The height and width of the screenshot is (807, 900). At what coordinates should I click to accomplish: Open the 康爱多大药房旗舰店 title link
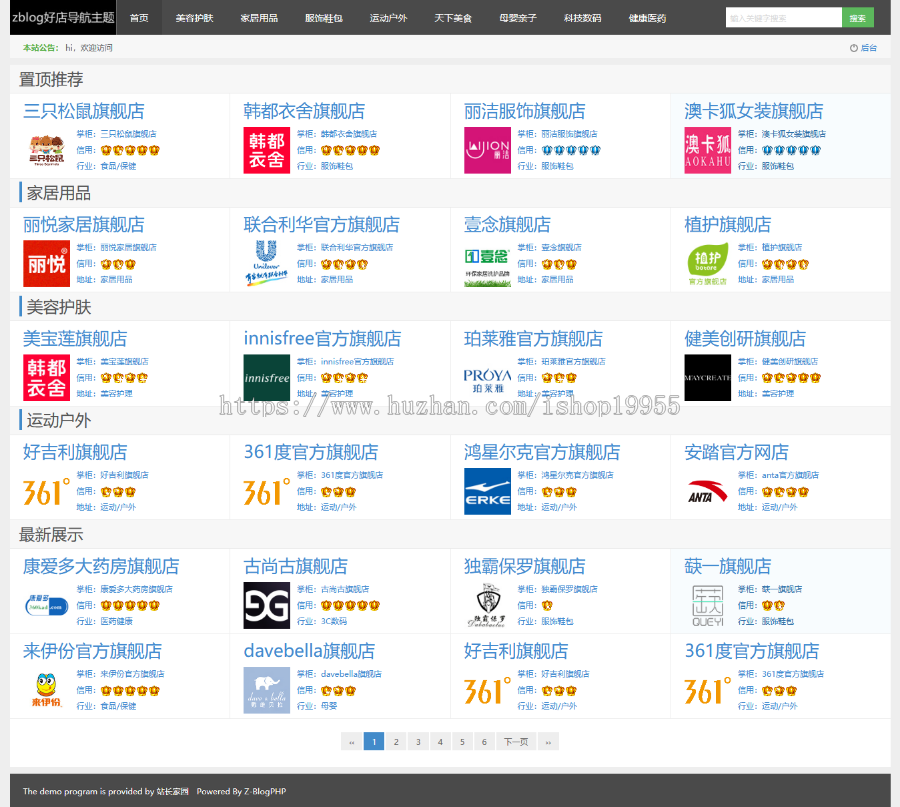coord(101,566)
